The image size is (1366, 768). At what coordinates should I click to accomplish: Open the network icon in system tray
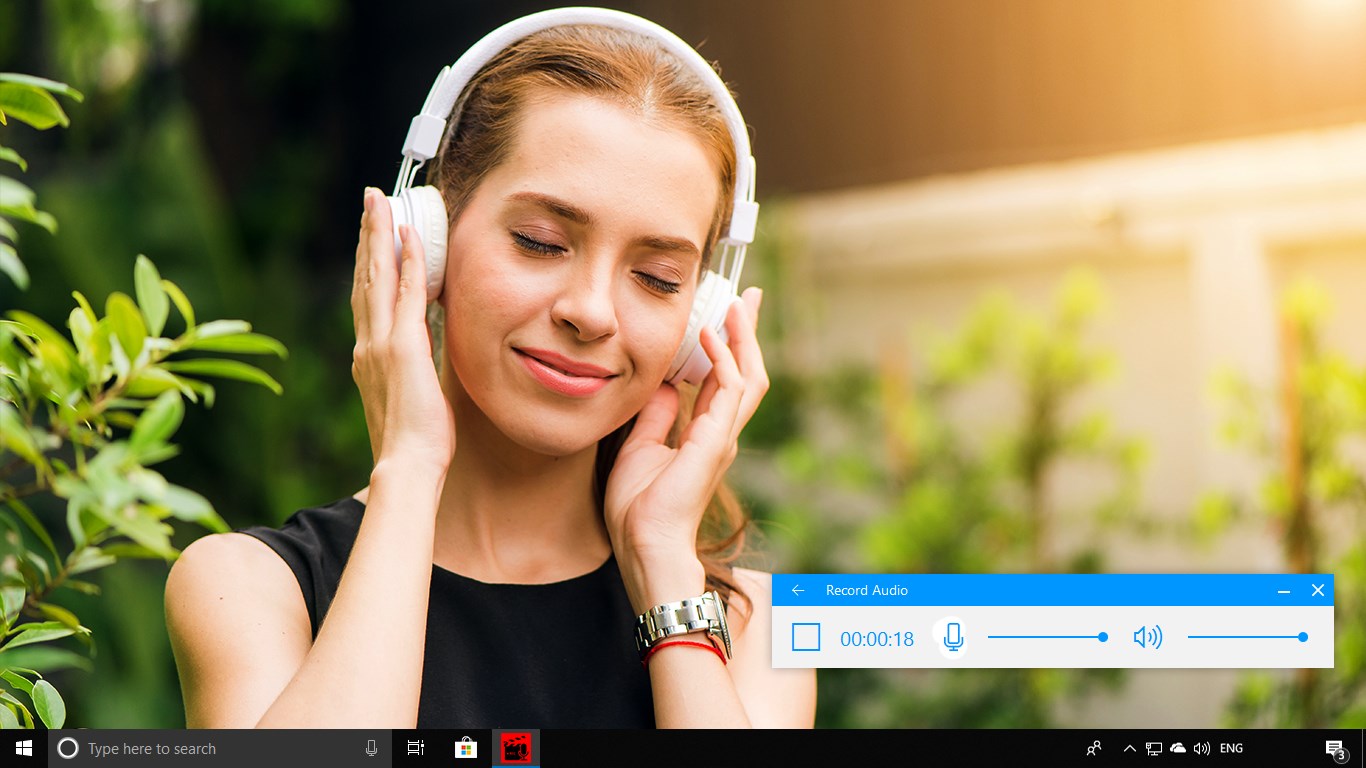coord(1153,748)
